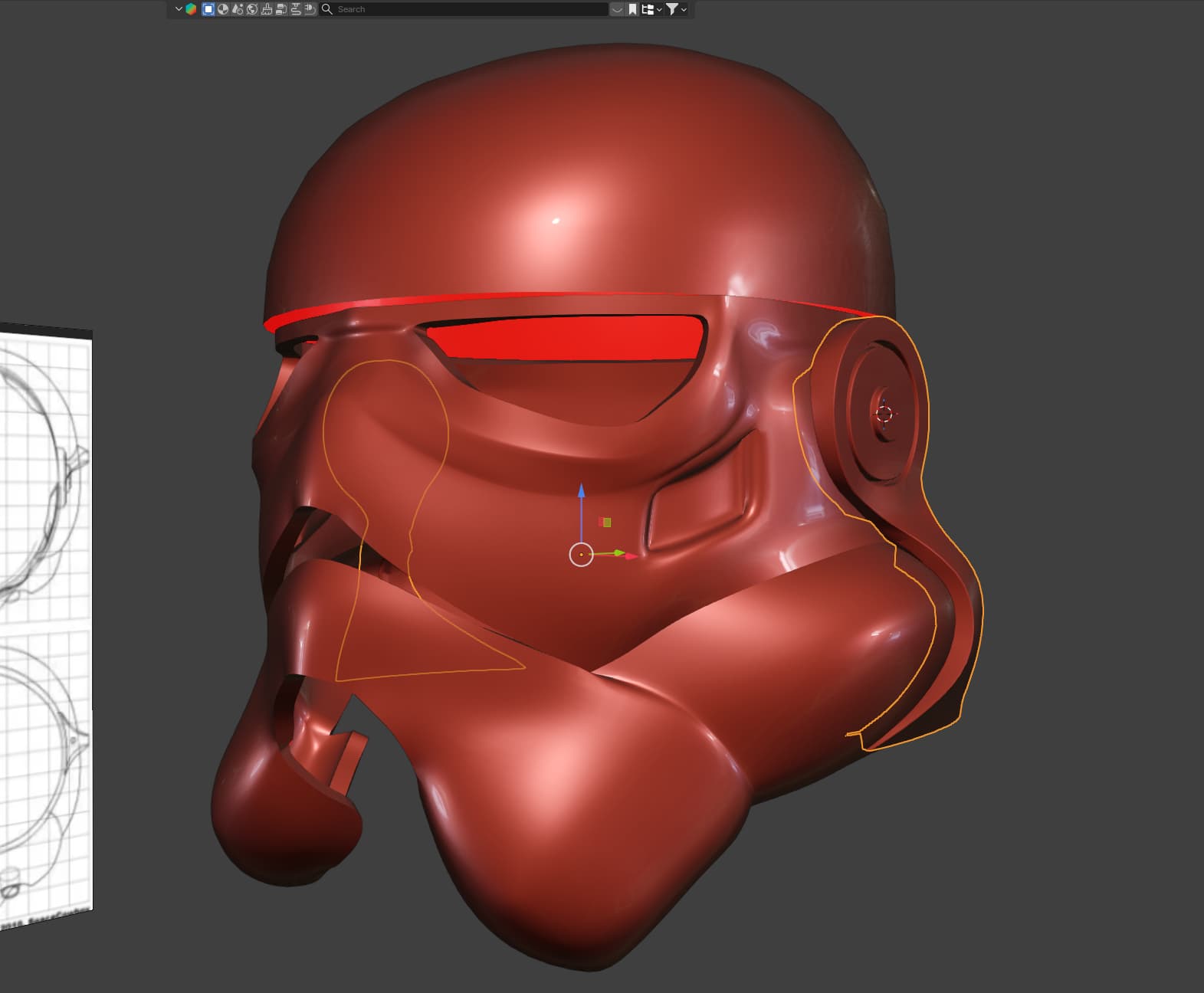This screenshot has width=1204, height=993.
Task: Toggle the water droplets filter icon
Action: tap(238, 9)
